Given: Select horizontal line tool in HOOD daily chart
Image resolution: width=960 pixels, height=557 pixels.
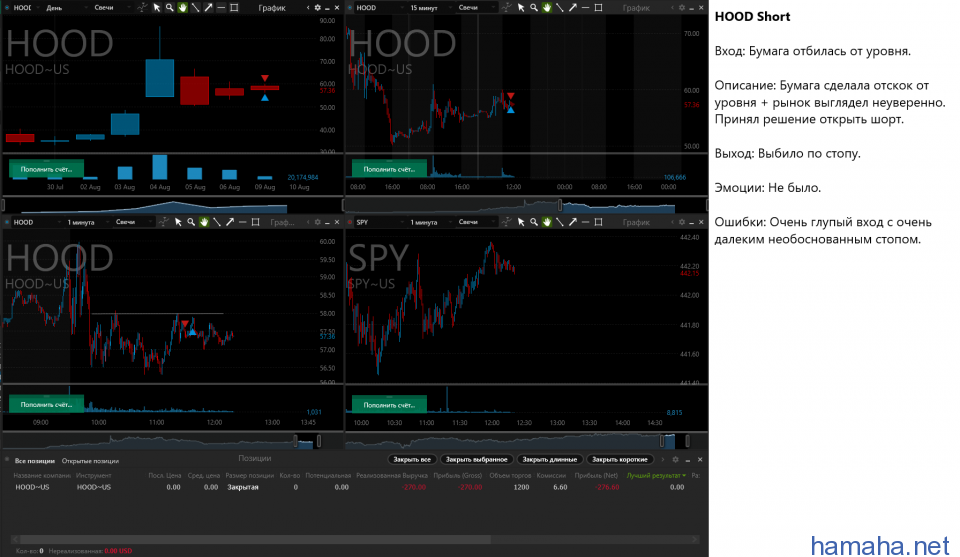Looking at the screenshot, I should 221,8.
